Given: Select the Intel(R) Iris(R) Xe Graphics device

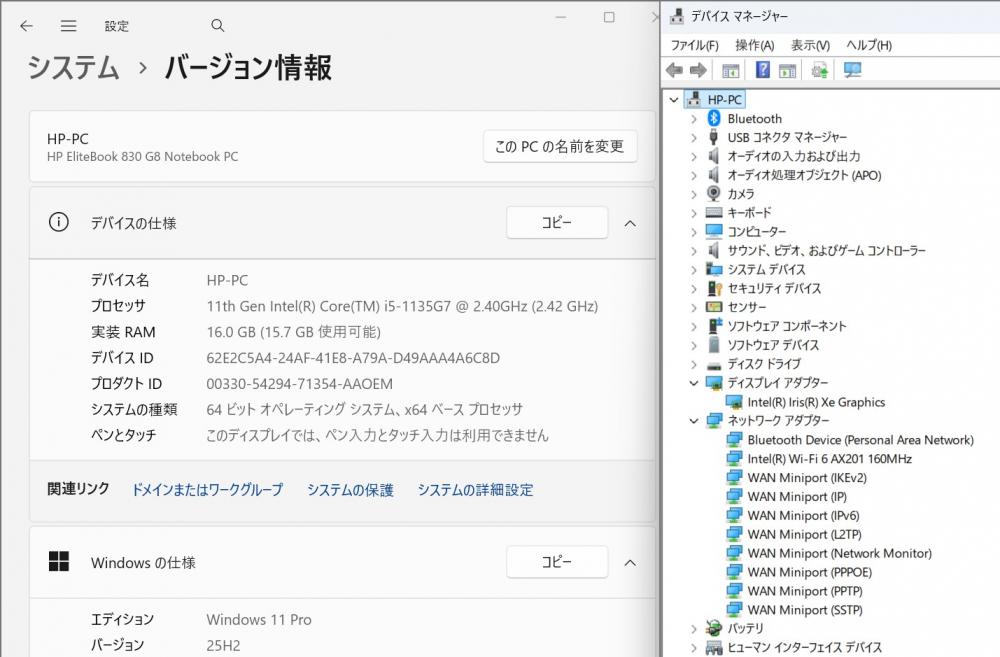Looking at the screenshot, I should click(815, 402).
